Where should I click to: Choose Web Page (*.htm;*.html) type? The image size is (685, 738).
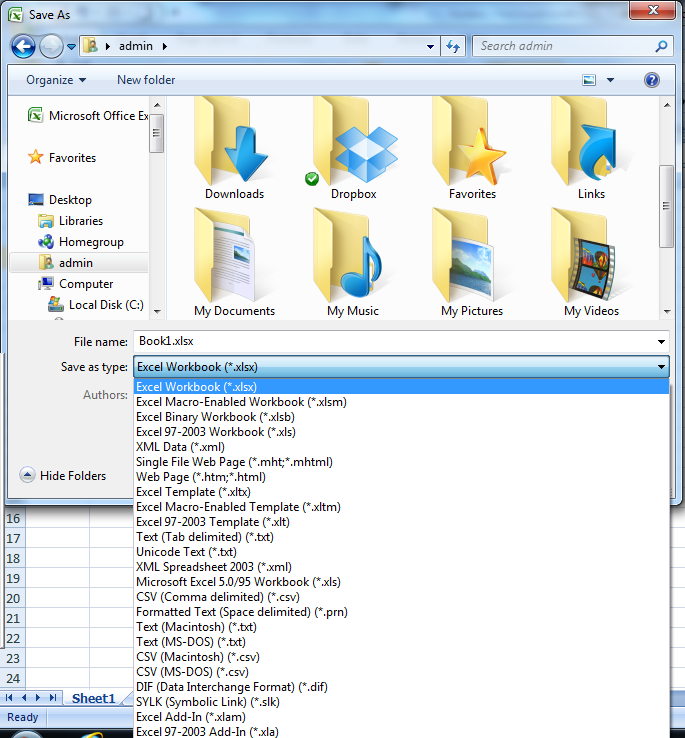(401, 477)
